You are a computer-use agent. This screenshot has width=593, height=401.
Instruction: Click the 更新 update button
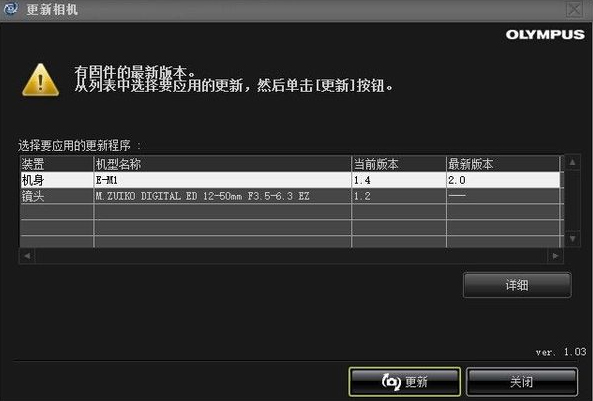[404, 382]
